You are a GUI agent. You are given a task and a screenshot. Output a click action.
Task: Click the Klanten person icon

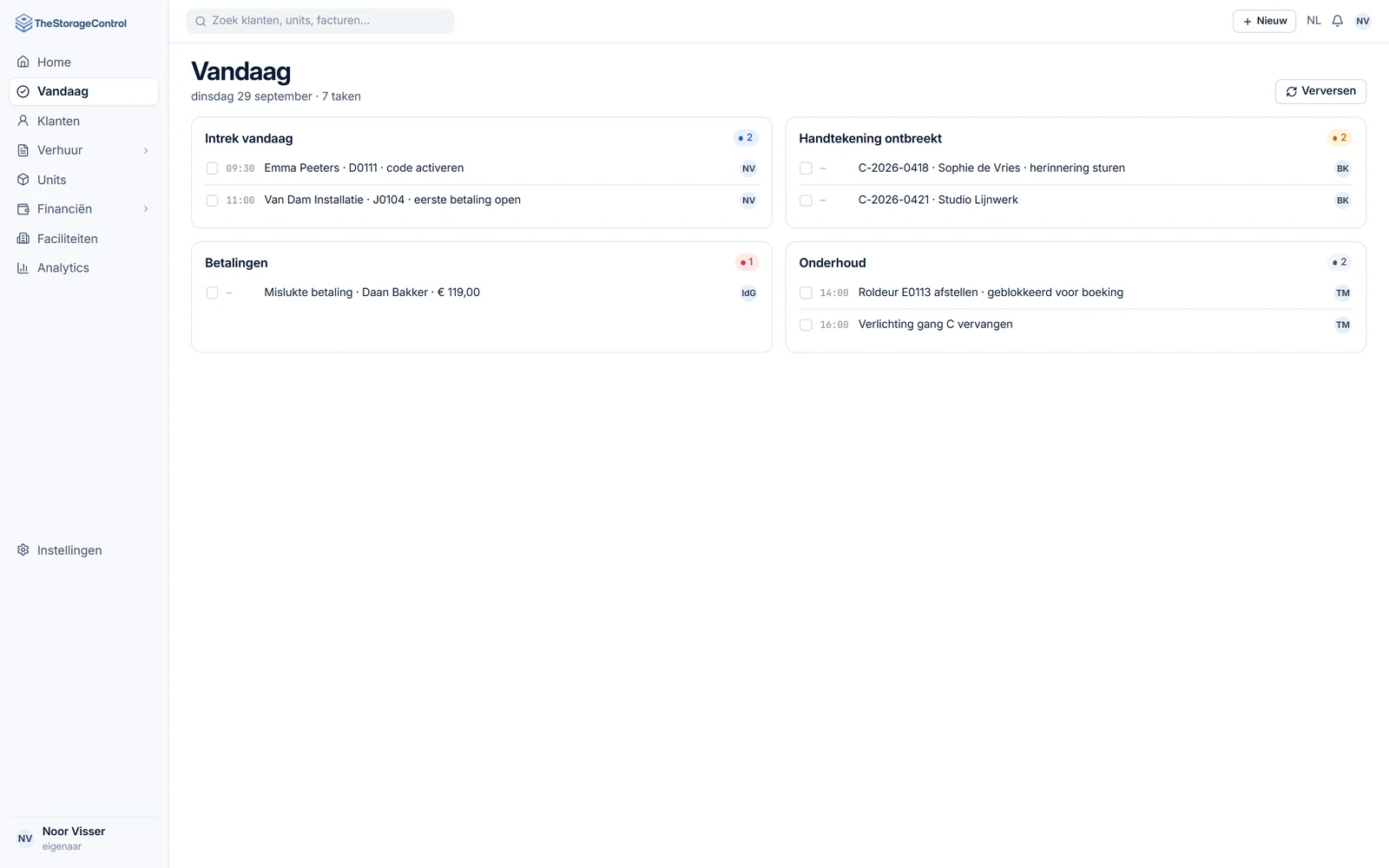tap(23, 121)
